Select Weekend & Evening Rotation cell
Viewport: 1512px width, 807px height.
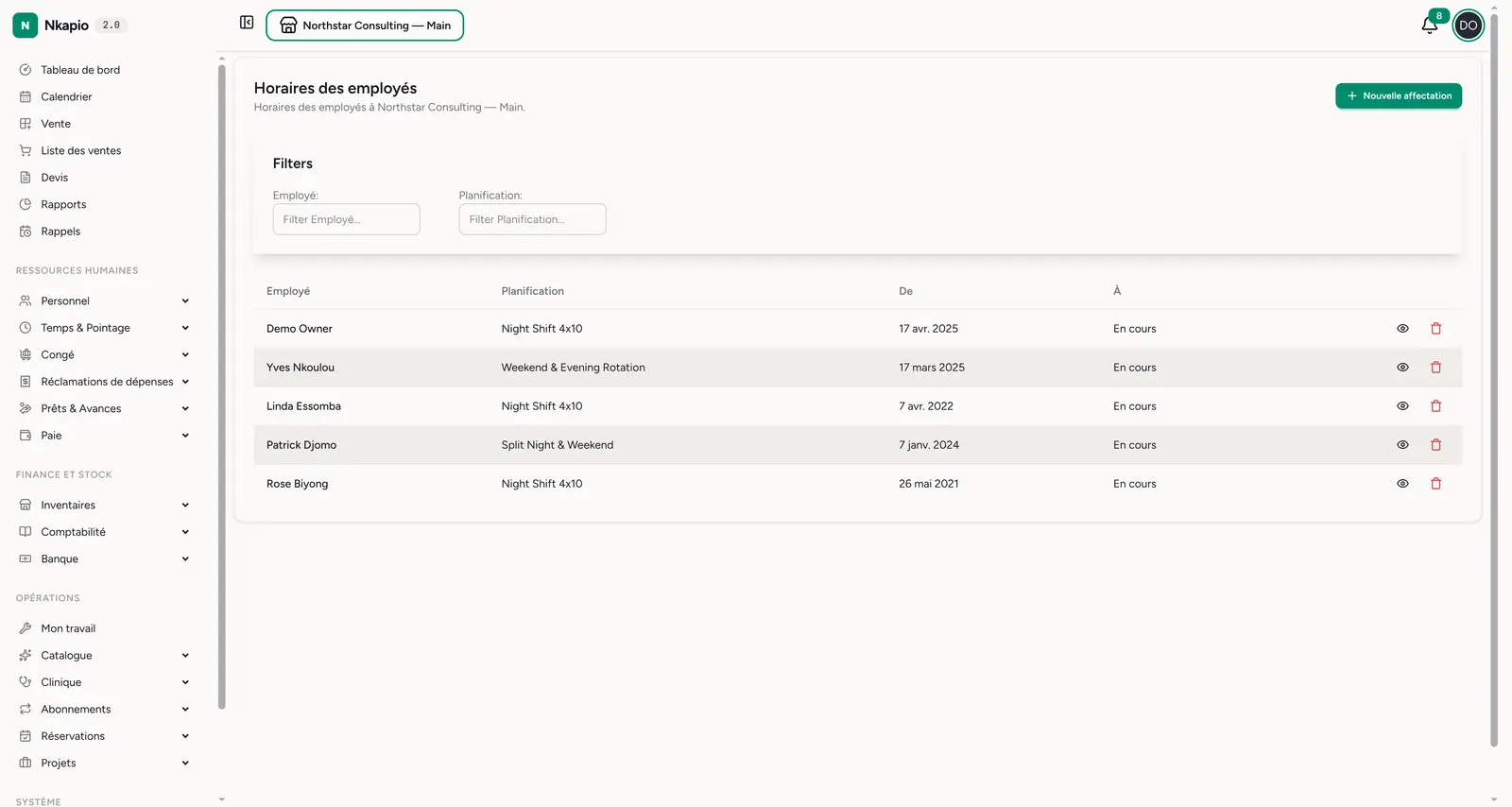point(574,368)
